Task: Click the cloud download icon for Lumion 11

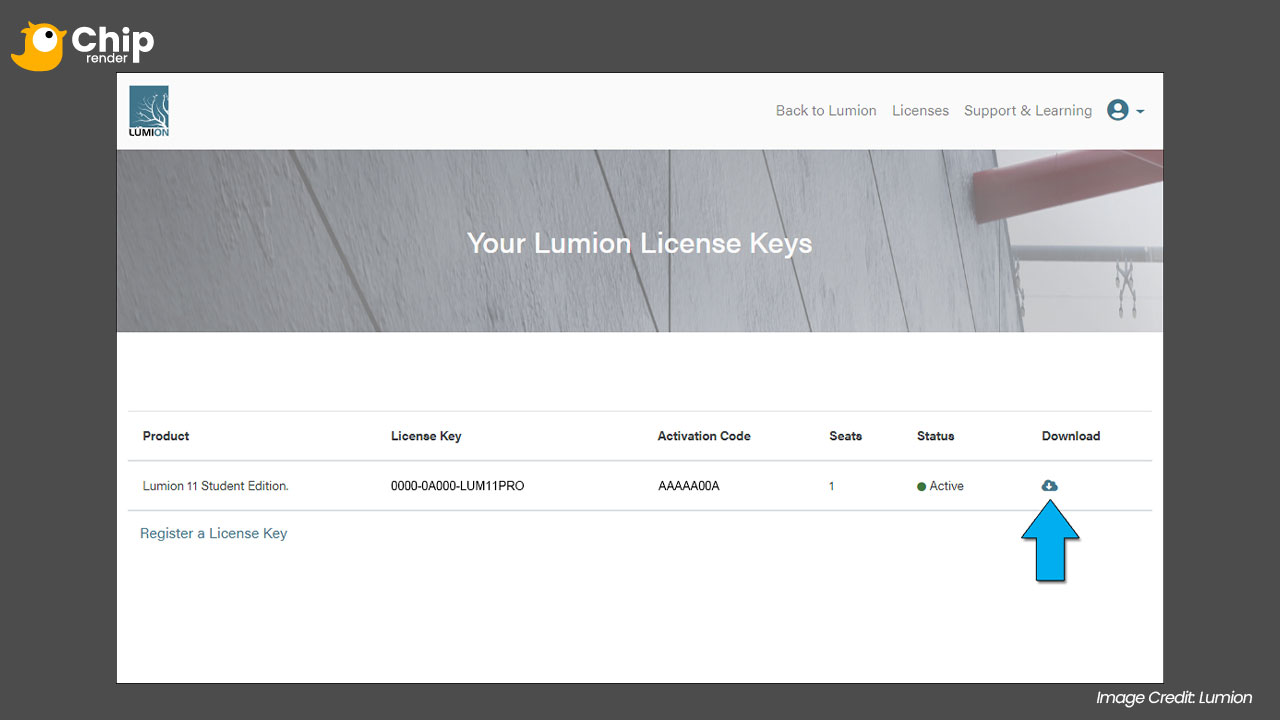Action: tap(1049, 486)
